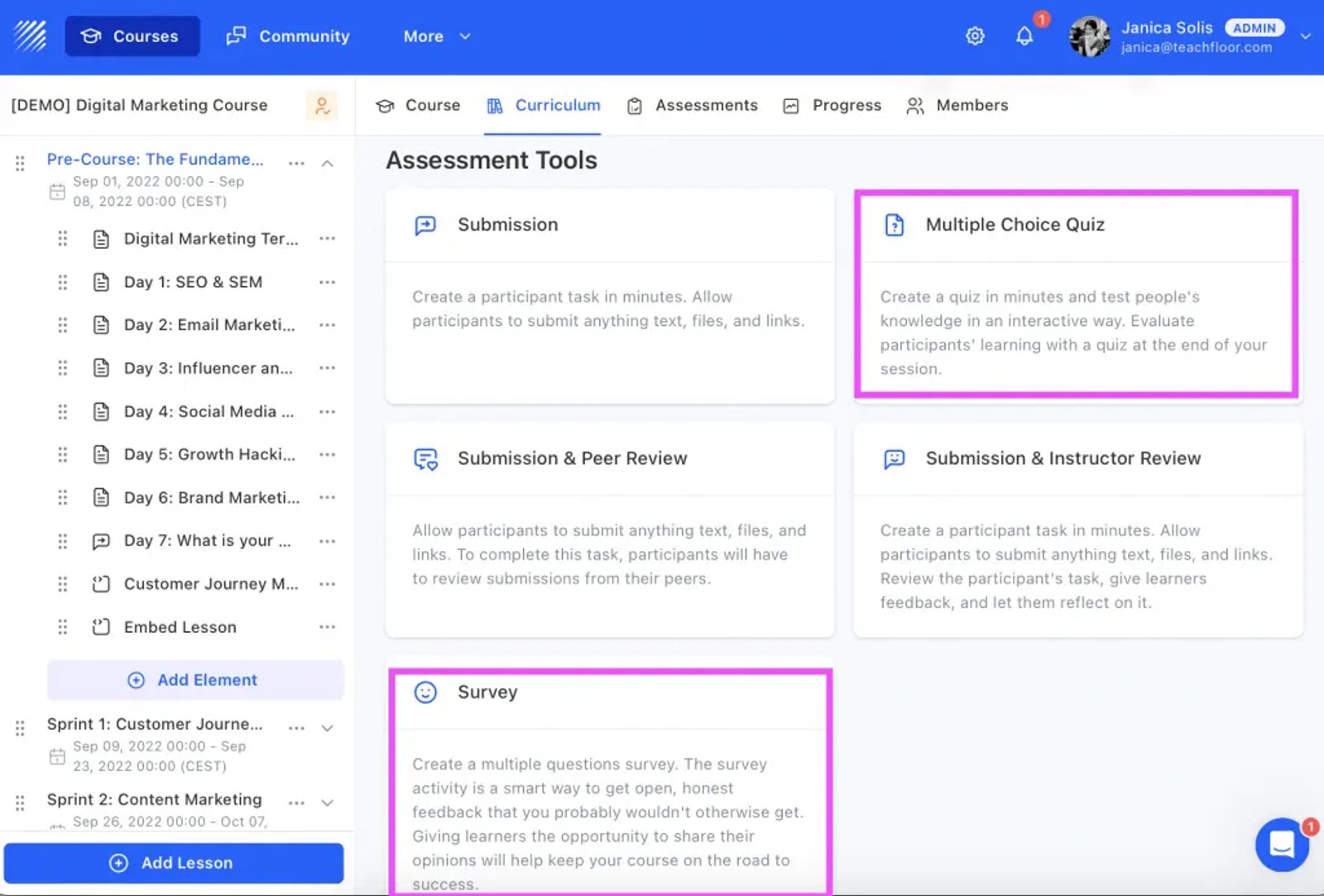Open options dots for Pre-Course module

point(296,163)
